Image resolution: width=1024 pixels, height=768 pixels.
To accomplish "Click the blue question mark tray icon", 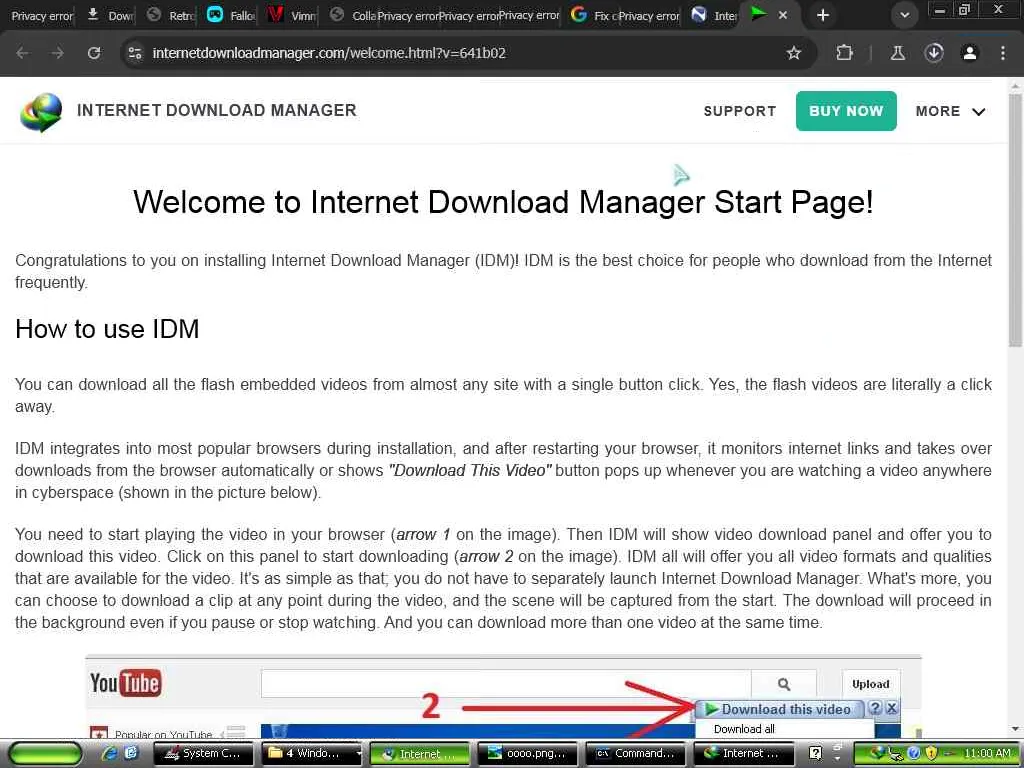I will click(914, 753).
